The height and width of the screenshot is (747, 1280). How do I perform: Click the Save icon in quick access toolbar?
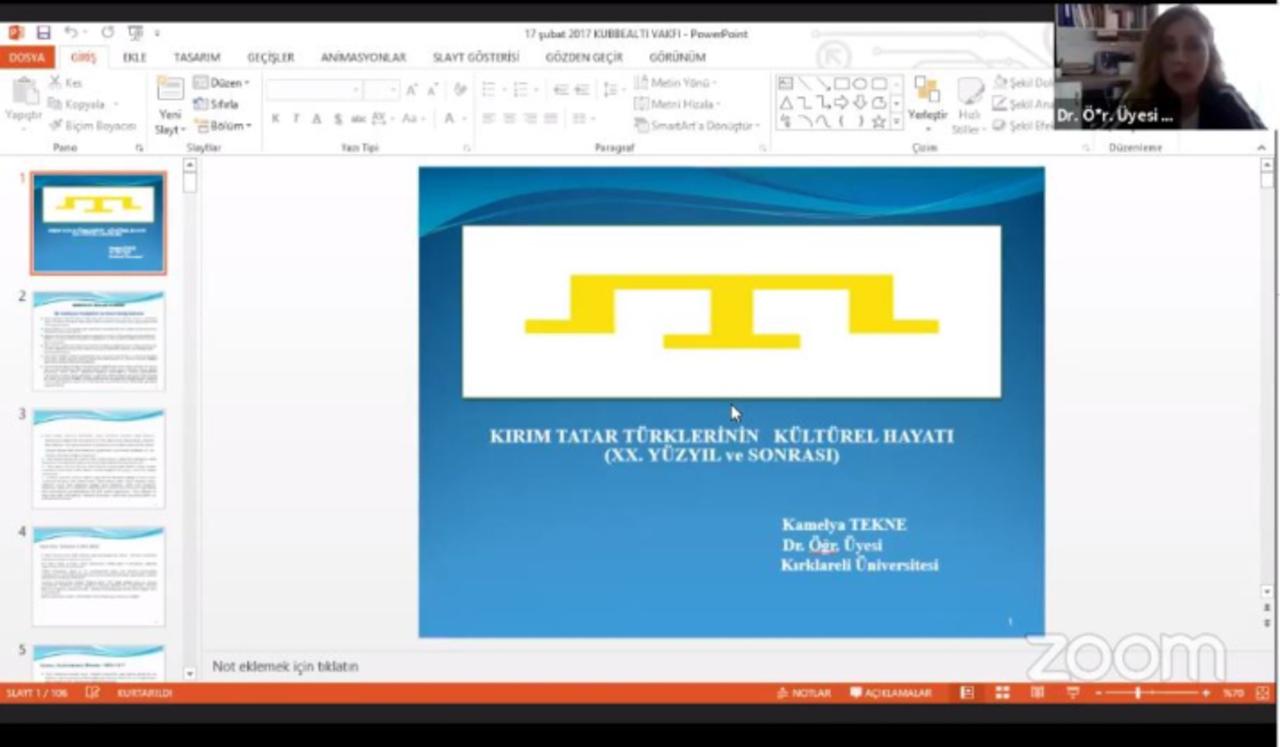[x=43, y=33]
